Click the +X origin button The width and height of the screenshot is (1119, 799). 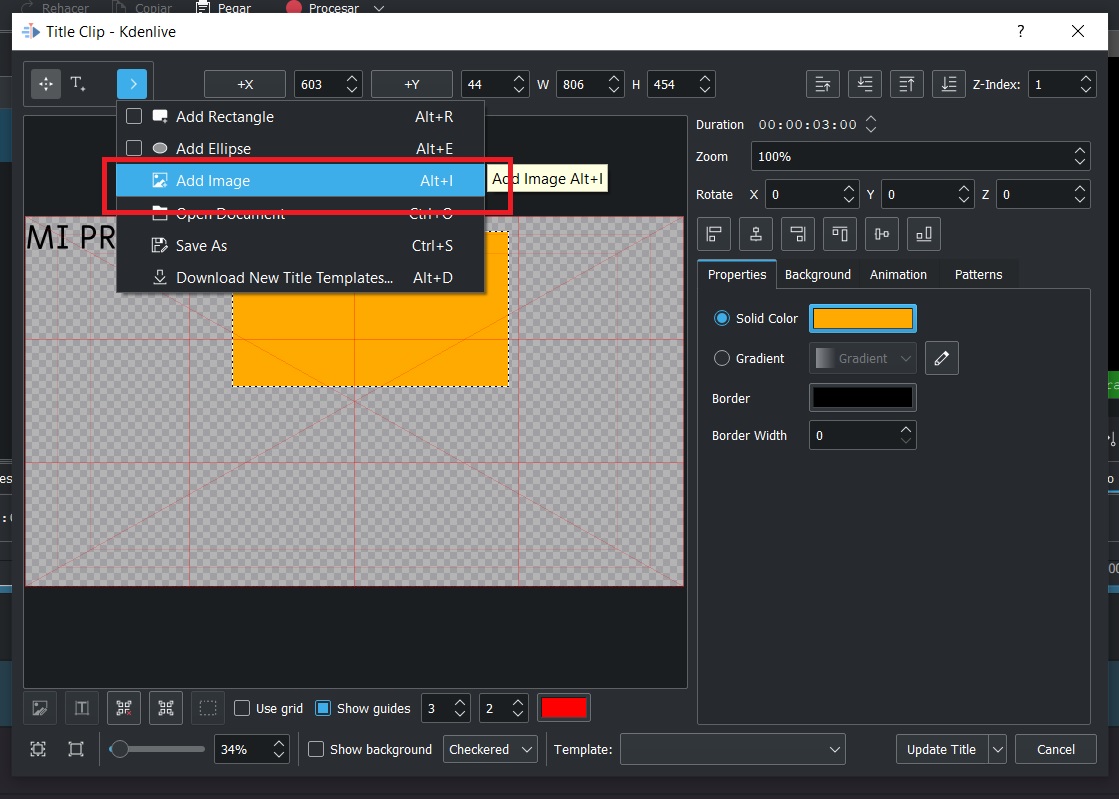point(245,84)
